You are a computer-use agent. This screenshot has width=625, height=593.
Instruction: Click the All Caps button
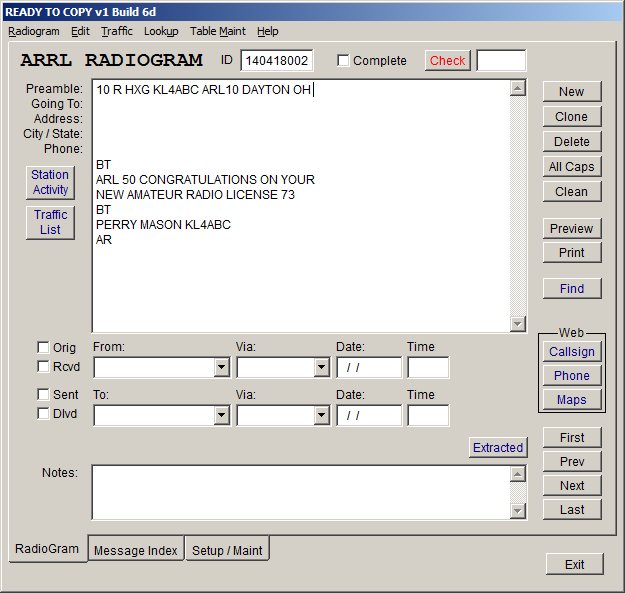click(572, 167)
